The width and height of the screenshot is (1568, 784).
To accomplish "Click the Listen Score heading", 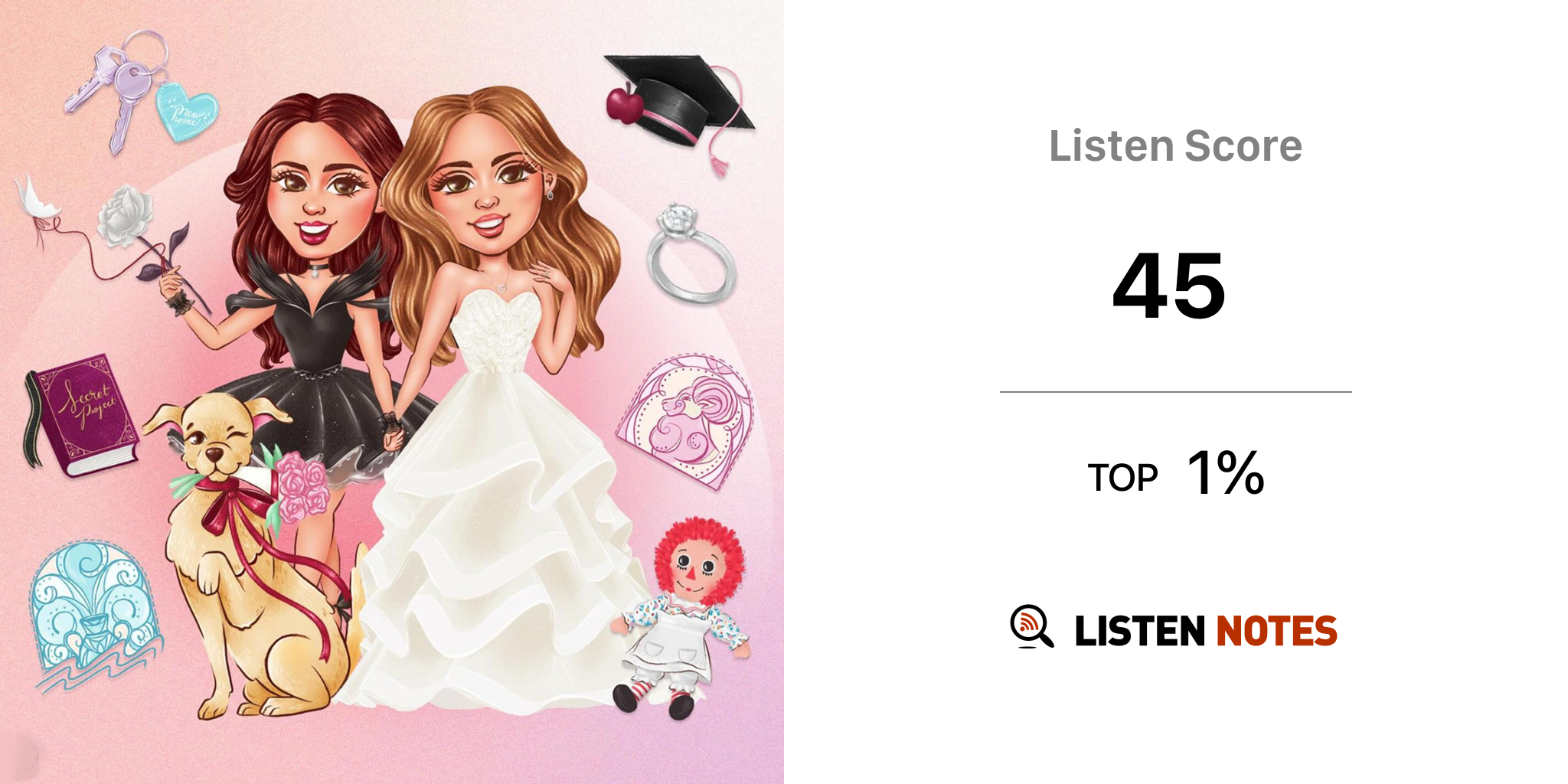I will pos(1175,145).
